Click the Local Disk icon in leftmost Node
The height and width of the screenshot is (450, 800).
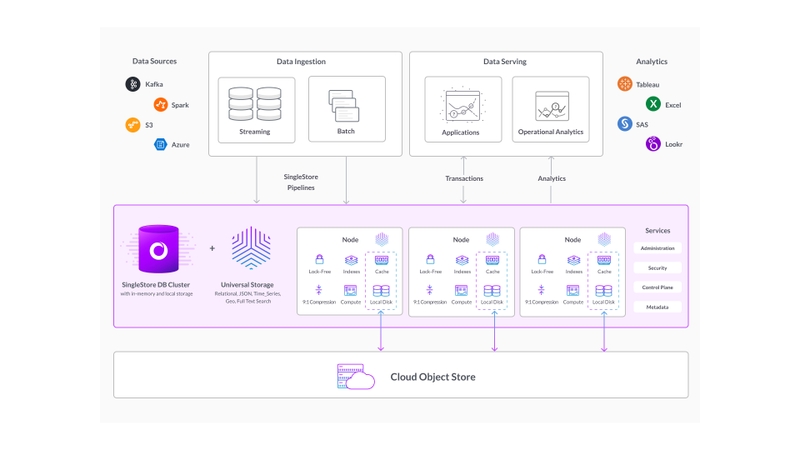381,291
